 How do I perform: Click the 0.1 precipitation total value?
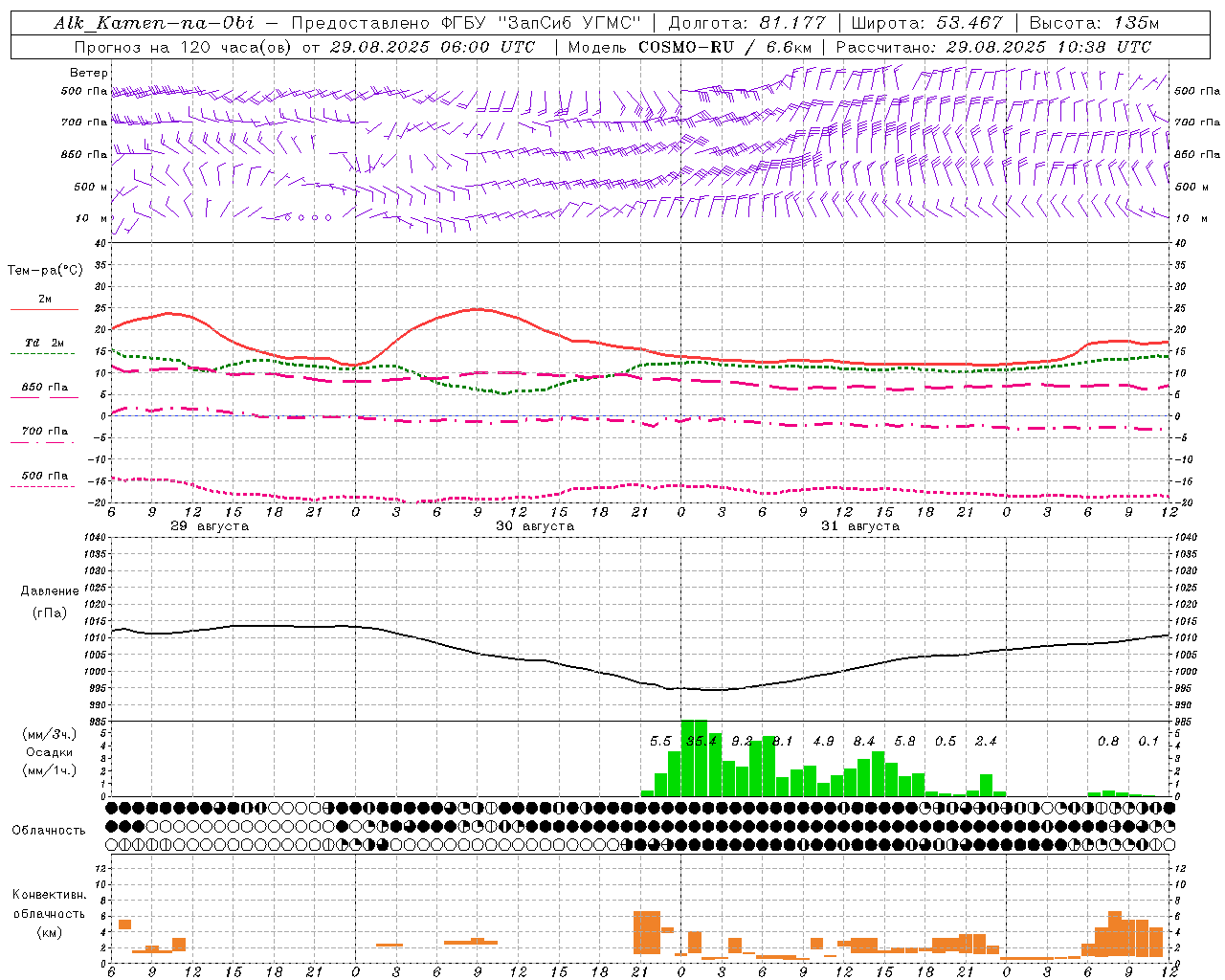coord(1148,742)
